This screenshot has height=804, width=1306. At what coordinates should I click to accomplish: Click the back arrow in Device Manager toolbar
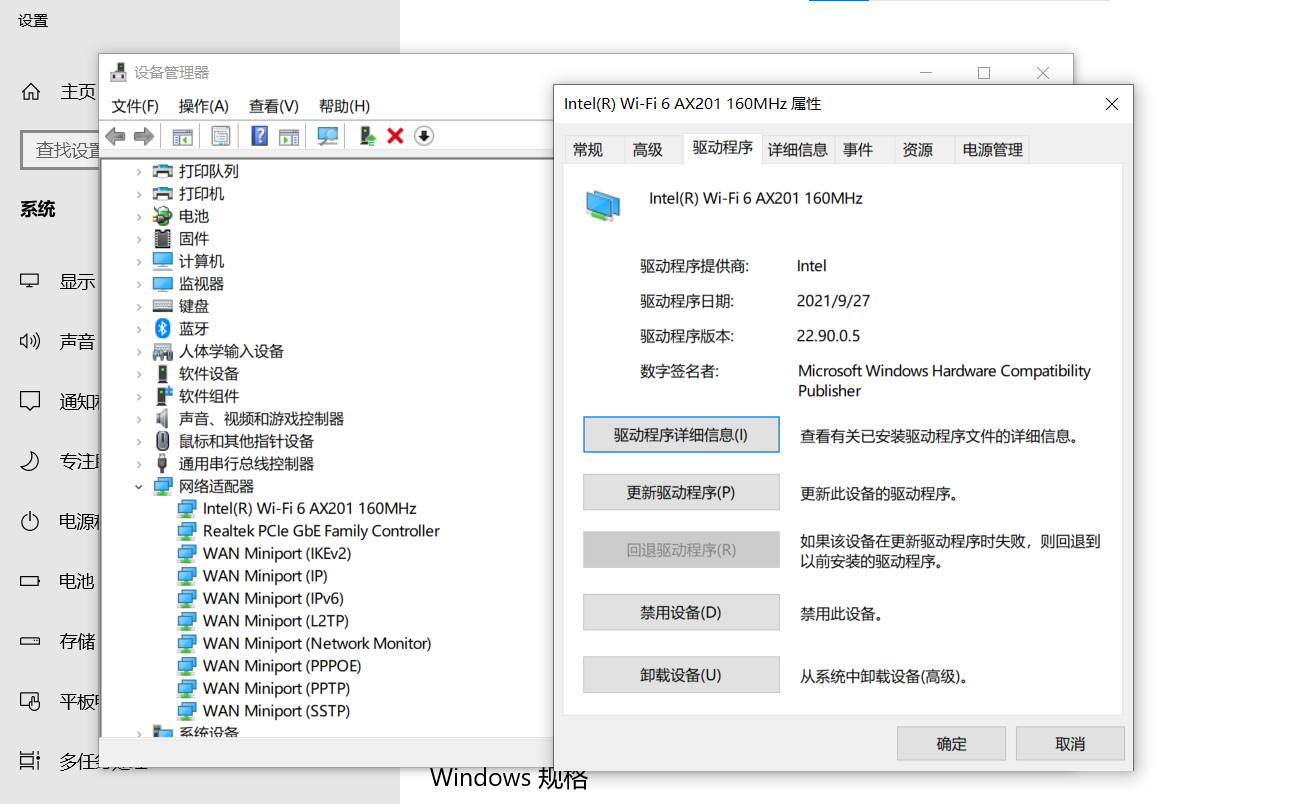pos(115,136)
